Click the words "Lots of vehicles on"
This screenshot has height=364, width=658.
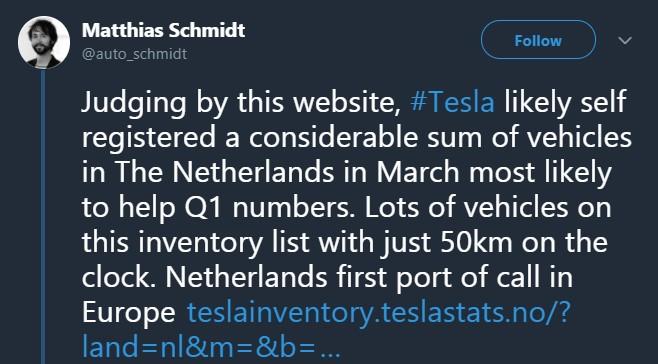click(487, 207)
